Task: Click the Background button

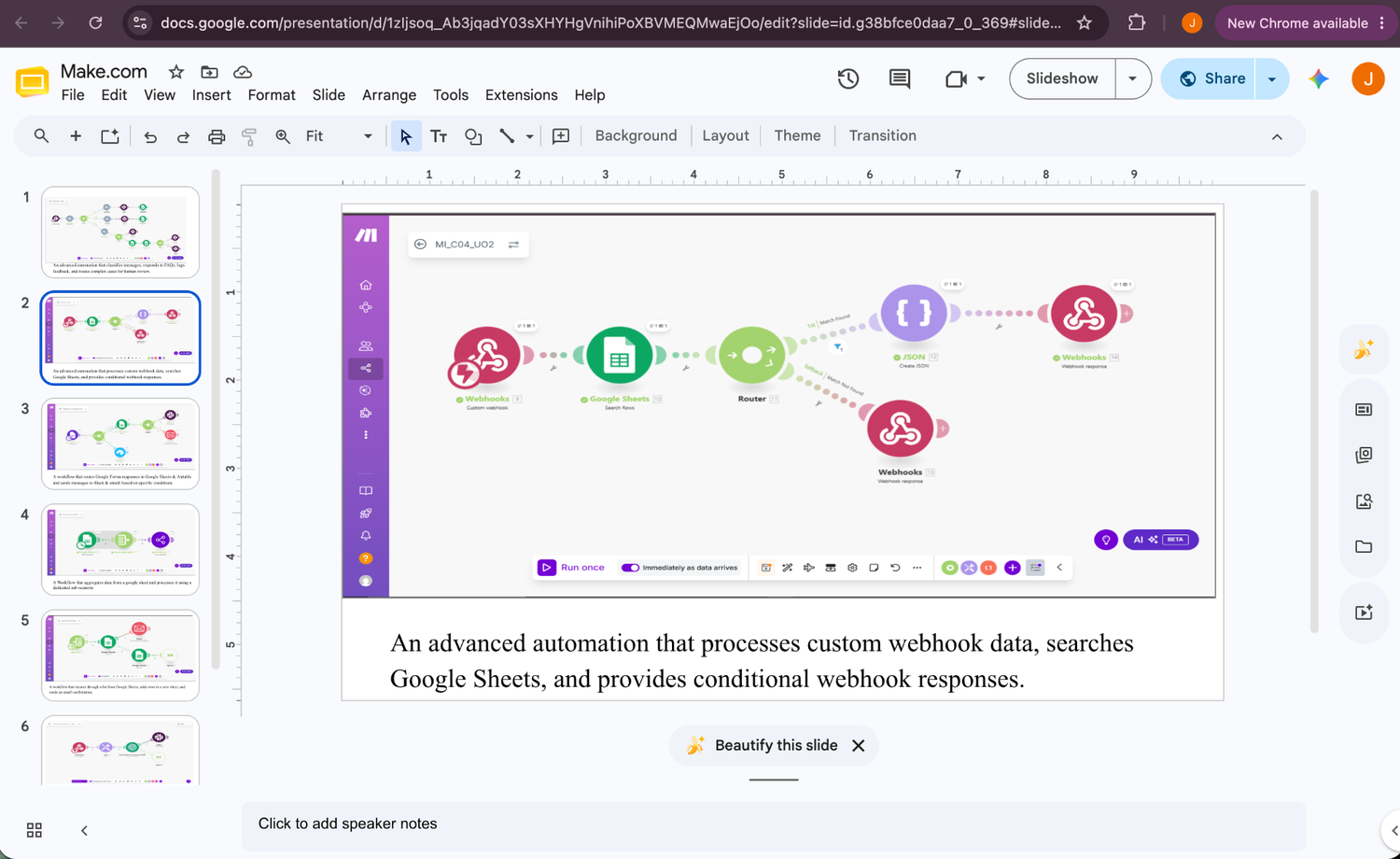Action: click(636, 136)
